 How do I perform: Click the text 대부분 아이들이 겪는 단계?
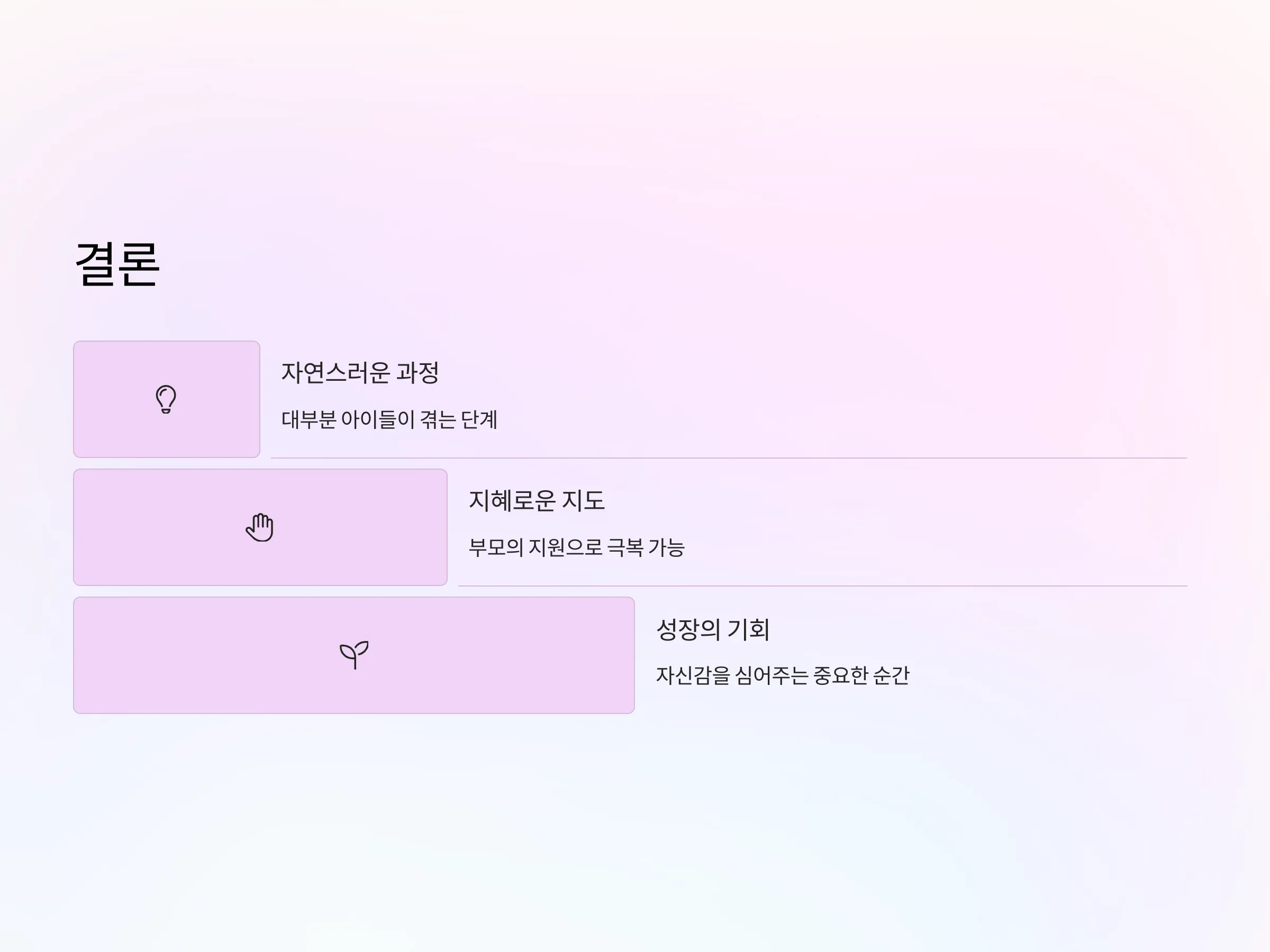tap(389, 419)
